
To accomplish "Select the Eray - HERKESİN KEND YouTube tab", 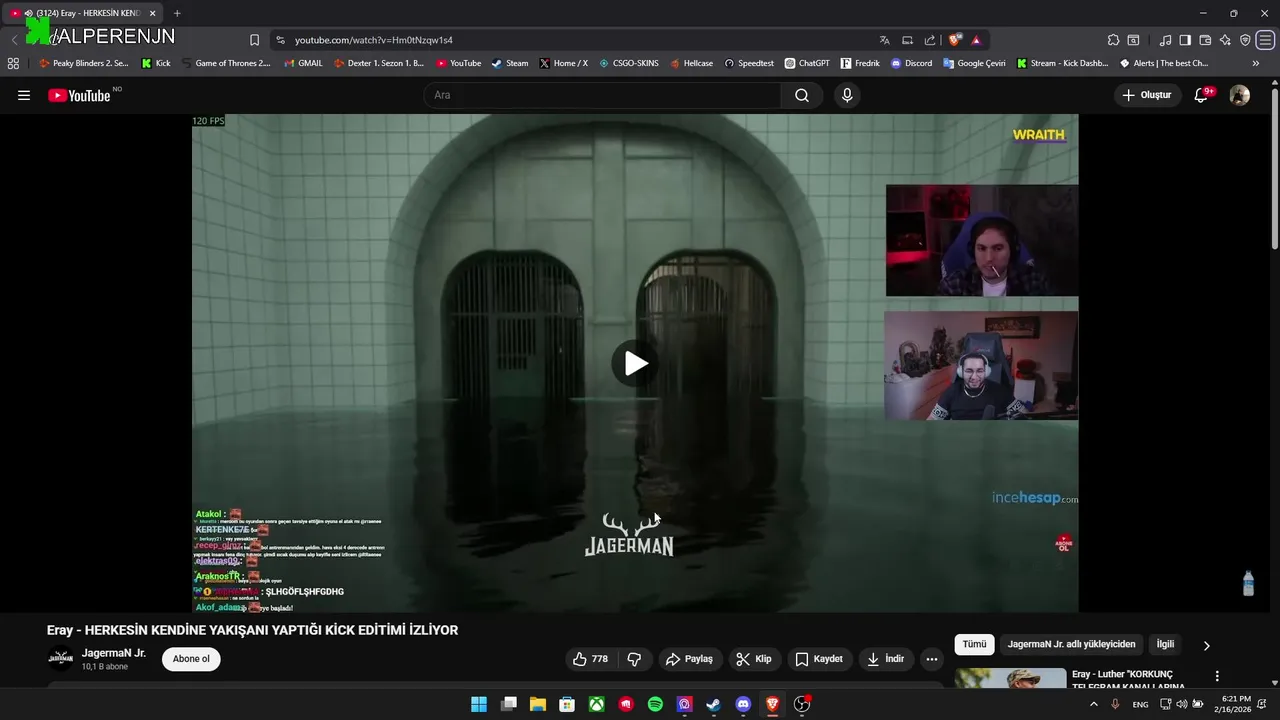I will (82, 13).
